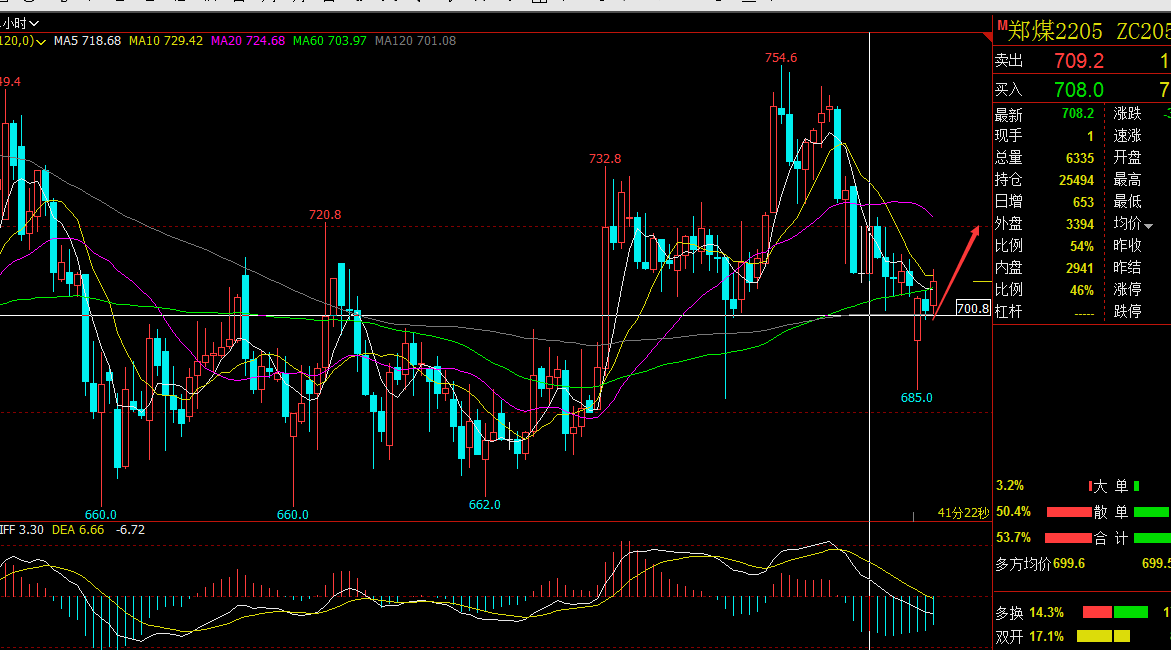This screenshot has height=650, width=1171.
Task: Click the 最高 field label
Action: 1128,180
